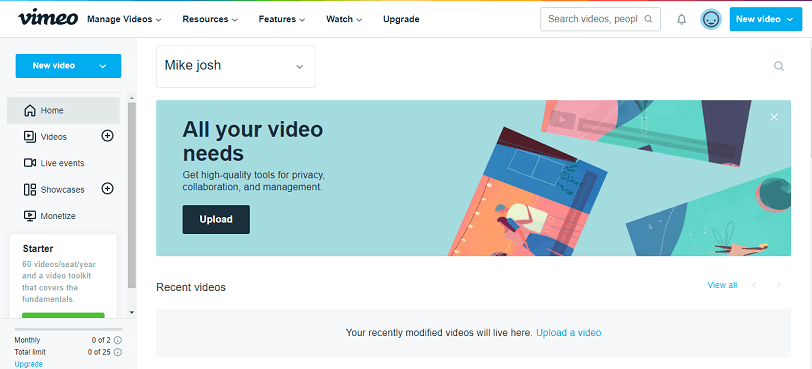Add a new video via Videos plus icon
This screenshot has width=812, height=369.
[x=107, y=136]
